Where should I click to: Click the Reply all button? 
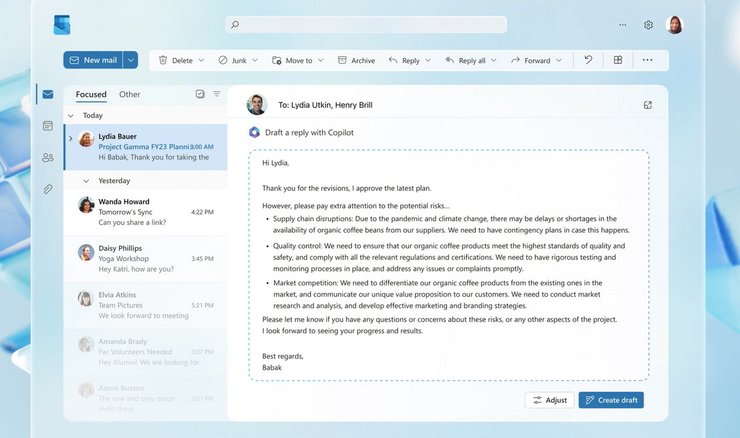tap(465, 60)
